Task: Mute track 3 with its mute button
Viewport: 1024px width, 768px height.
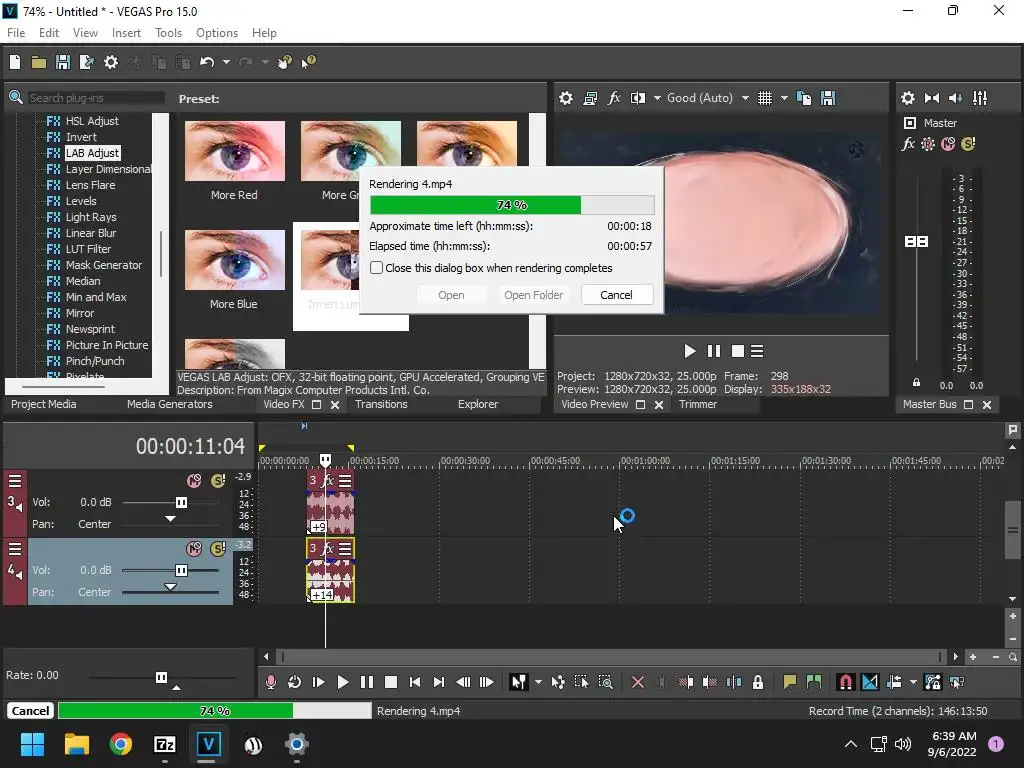Action: click(194, 481)
